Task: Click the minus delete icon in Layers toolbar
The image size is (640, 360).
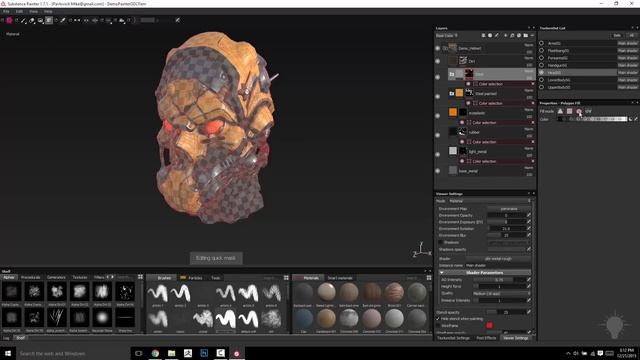Action: [532, 36]
